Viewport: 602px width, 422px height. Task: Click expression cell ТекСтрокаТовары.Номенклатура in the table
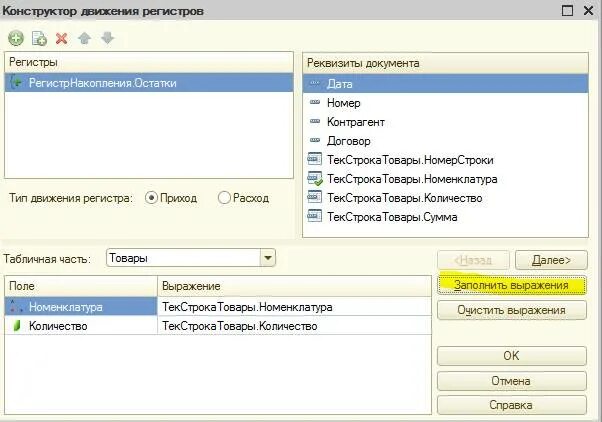point(294,306)
